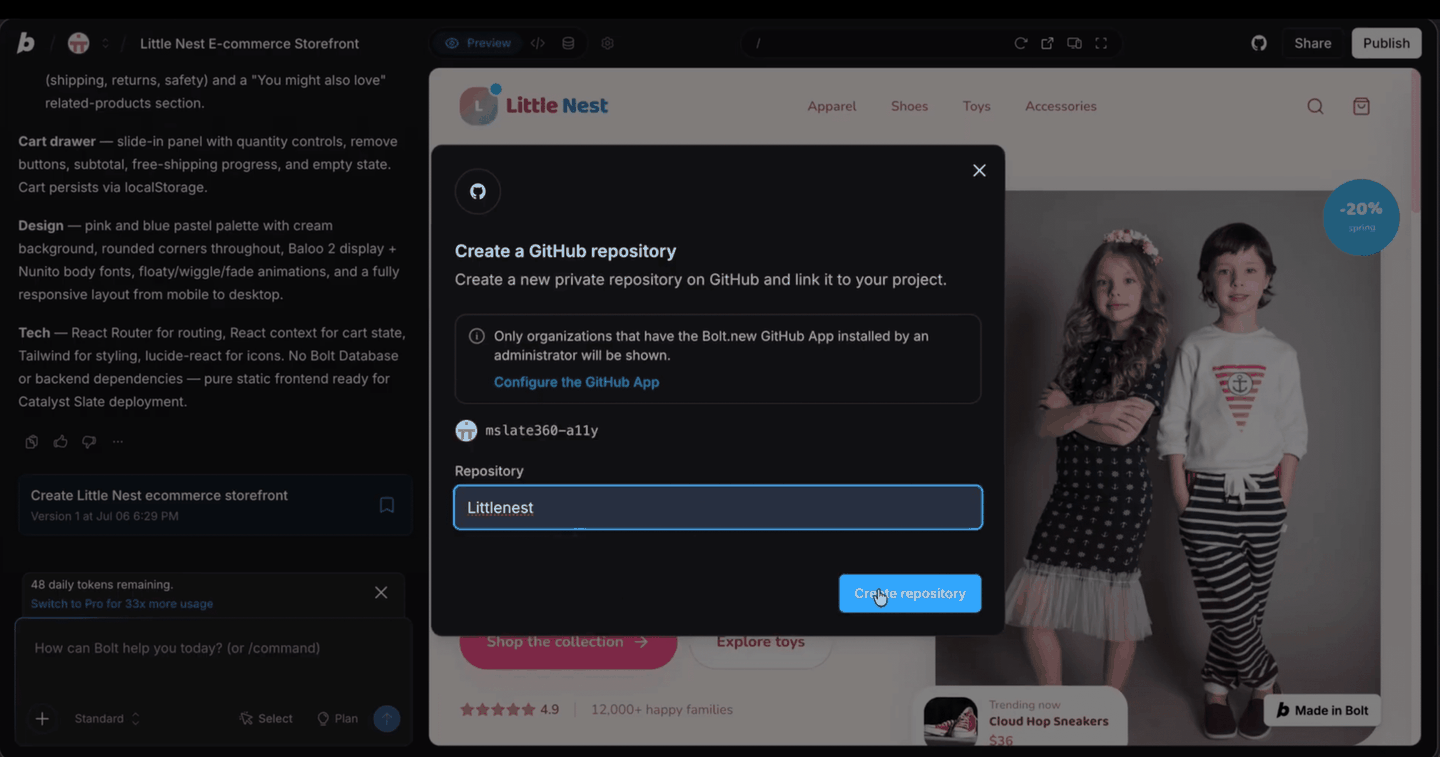This screenshot has height=757, width=1440.
Task: Click the plus attach button in chat
Action: 42,719
